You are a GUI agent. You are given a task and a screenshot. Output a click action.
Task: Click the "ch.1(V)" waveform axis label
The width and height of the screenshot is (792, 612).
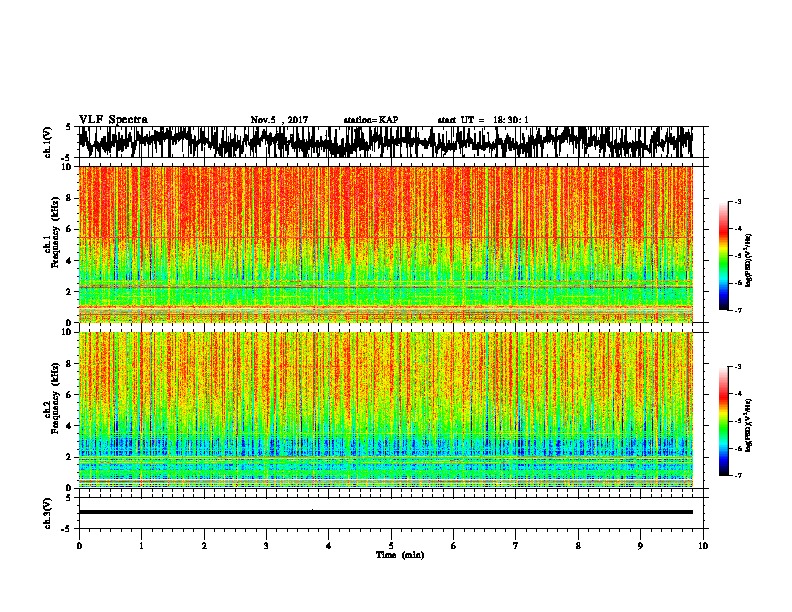tap(47, 142)
